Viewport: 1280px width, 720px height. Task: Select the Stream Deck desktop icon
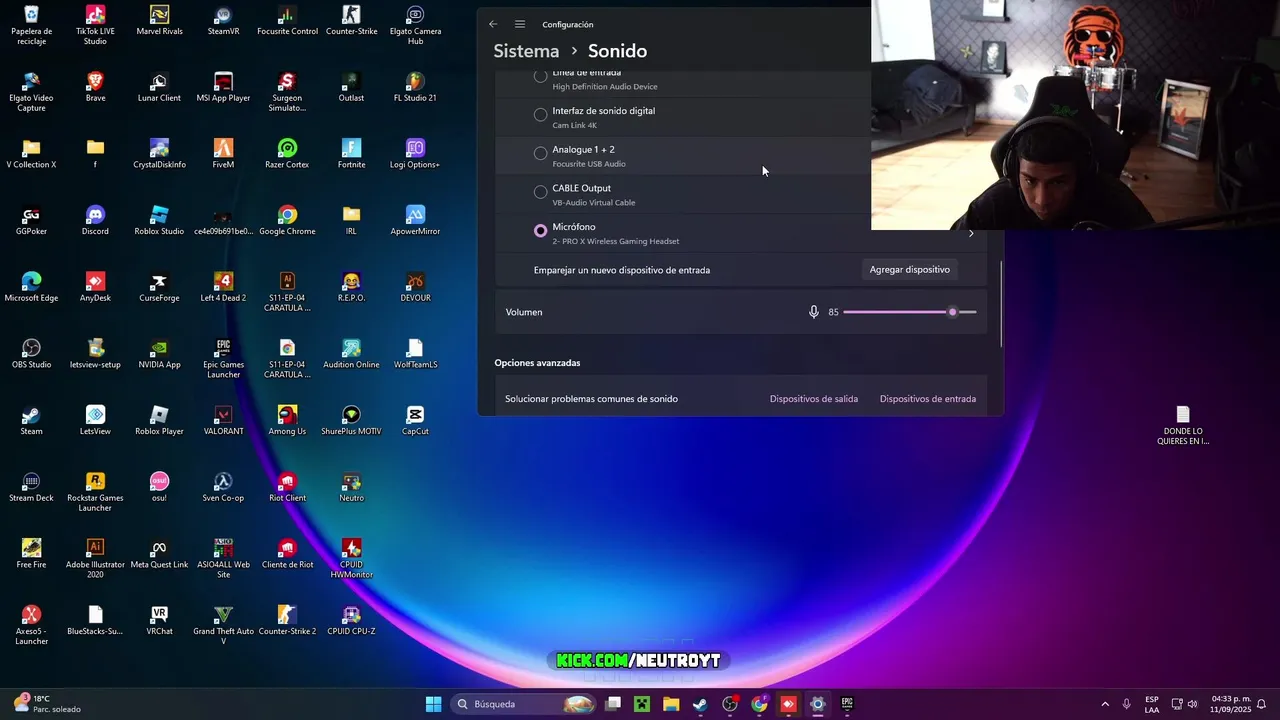coord(31,487)
